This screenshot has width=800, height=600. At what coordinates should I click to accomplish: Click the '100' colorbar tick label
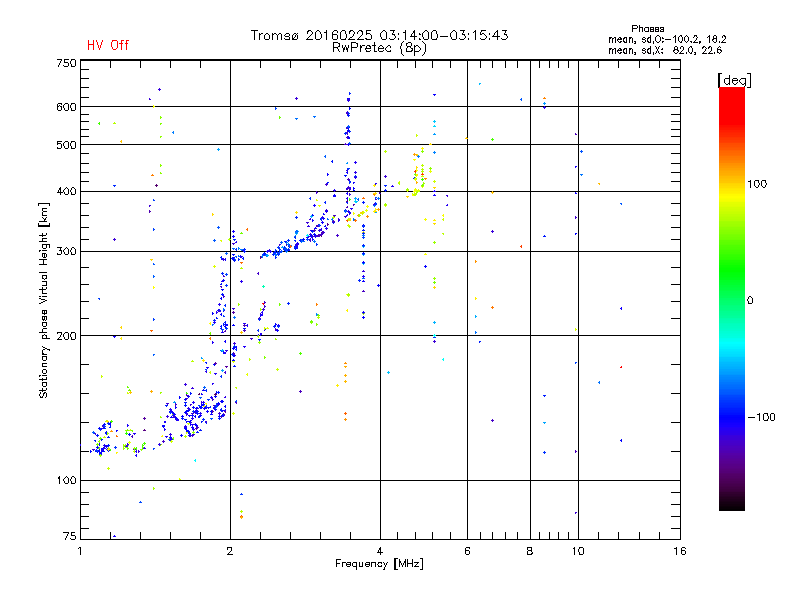click(x=757, y=184)
